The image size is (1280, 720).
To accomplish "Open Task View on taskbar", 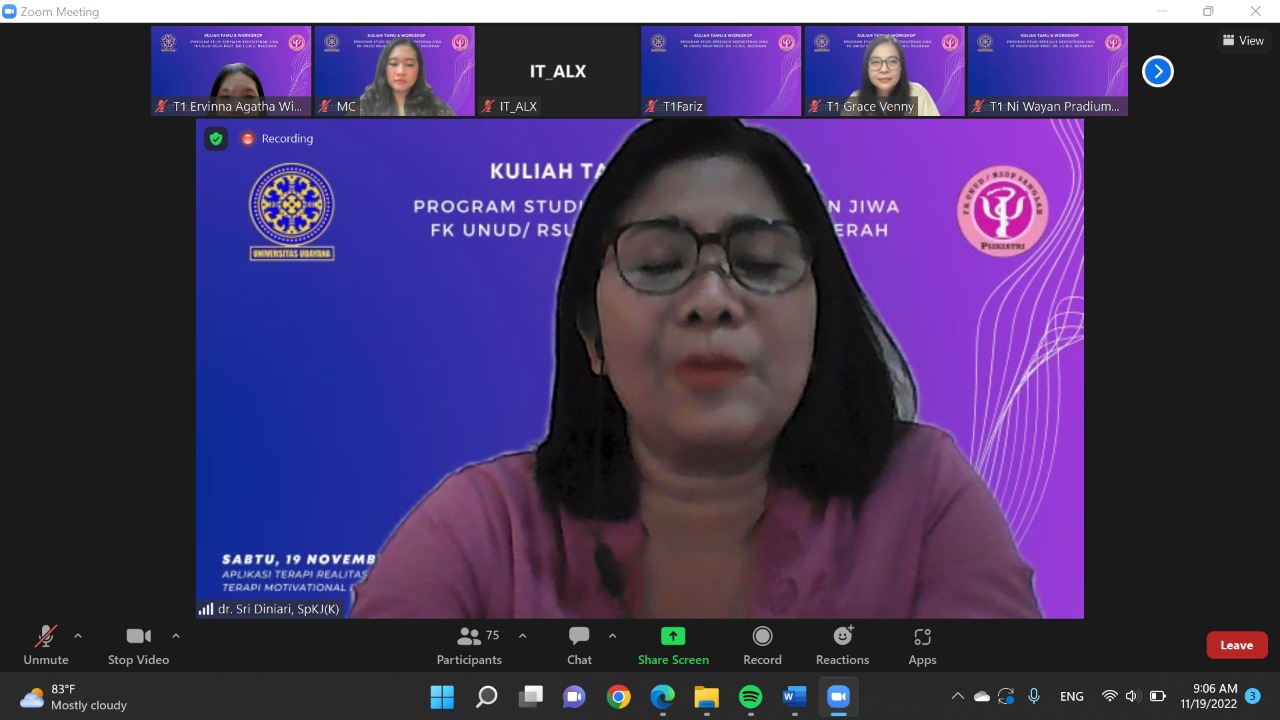I will pos(530,697).
